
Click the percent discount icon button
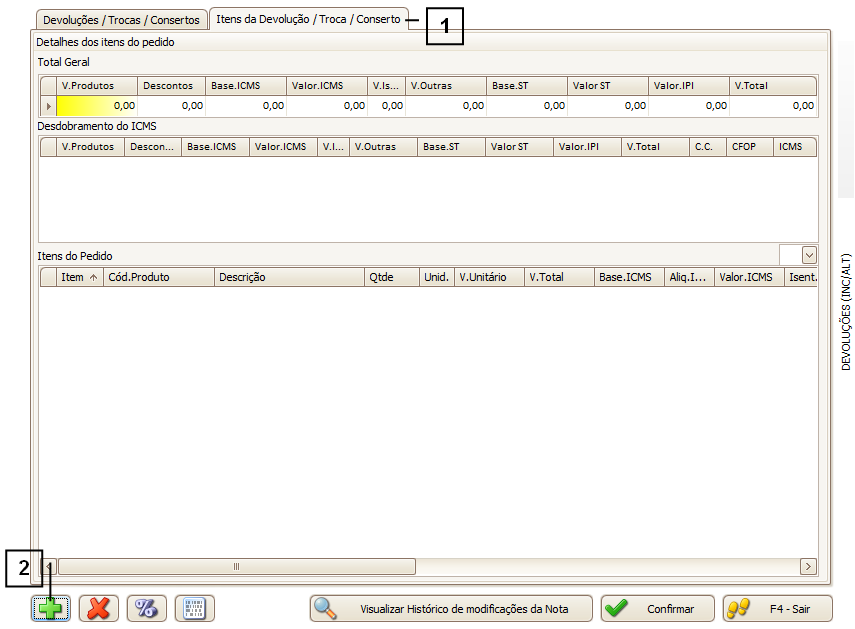pyautogui.click(x=147, y=608)
